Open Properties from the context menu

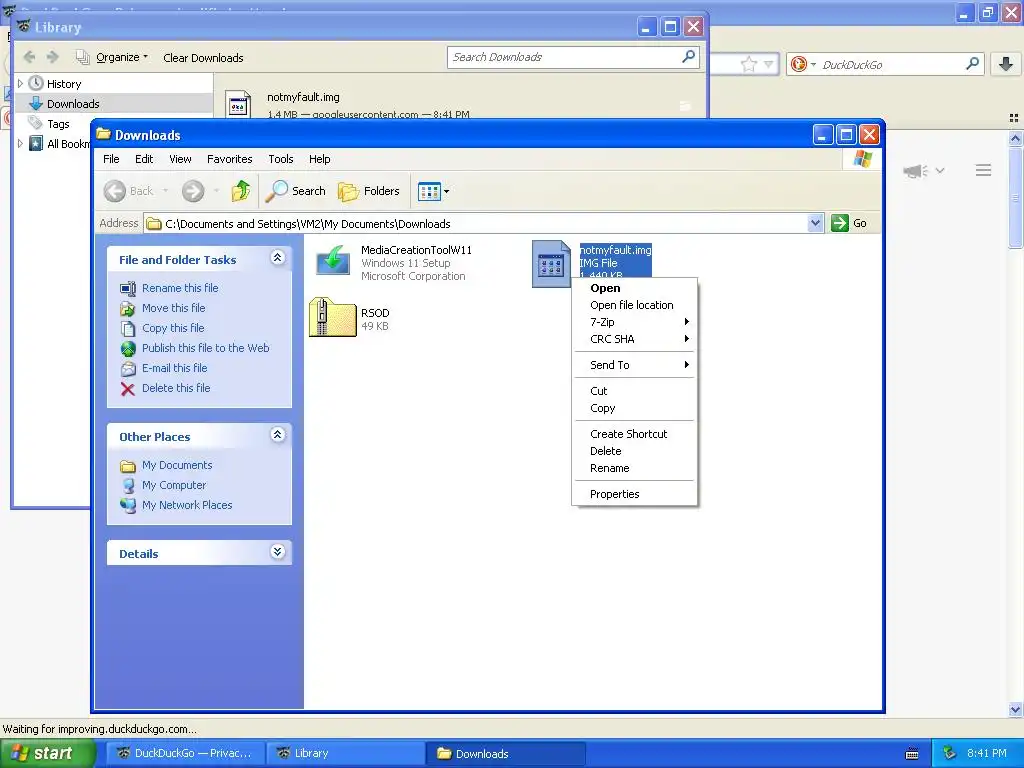click(634, 494)
